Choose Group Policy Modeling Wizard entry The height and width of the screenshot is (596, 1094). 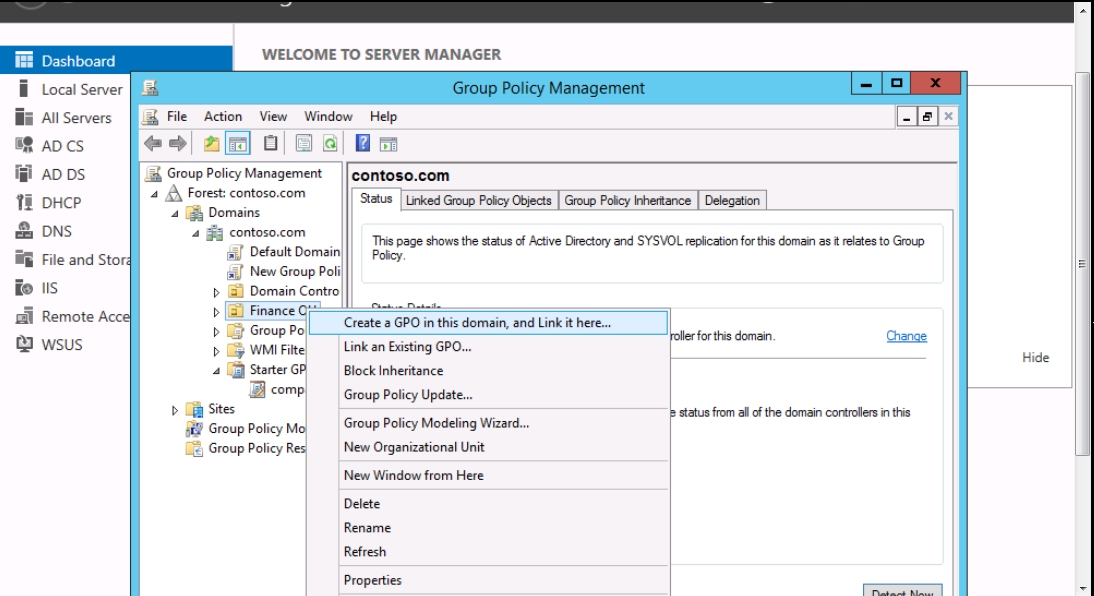(488, 423)
